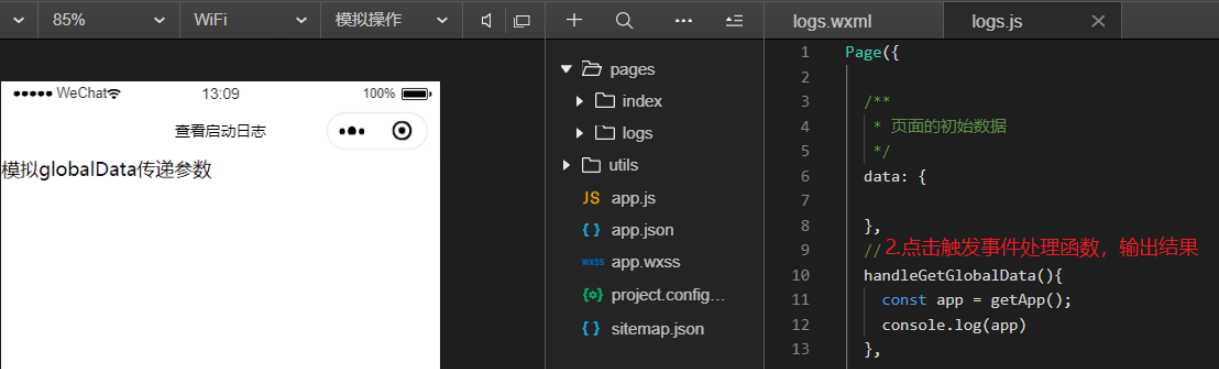
Task: Add new file with plus icon
Action: tap(573, 20)
